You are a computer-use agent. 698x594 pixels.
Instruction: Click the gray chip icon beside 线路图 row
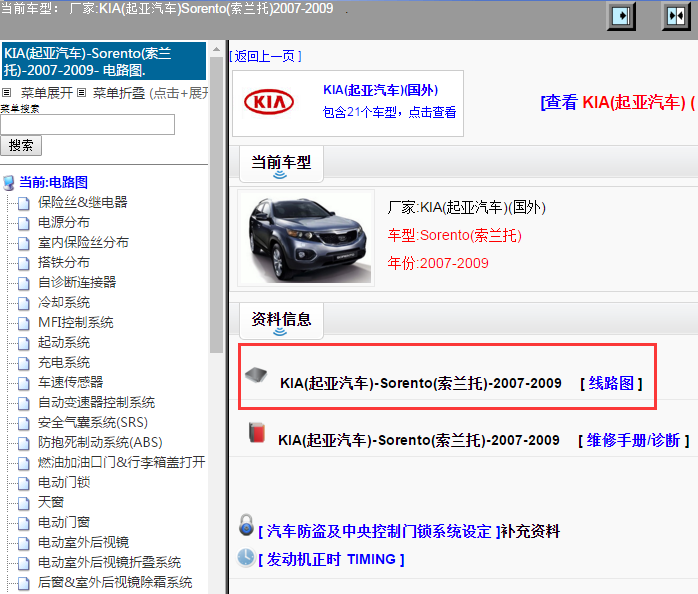point(256,375)
